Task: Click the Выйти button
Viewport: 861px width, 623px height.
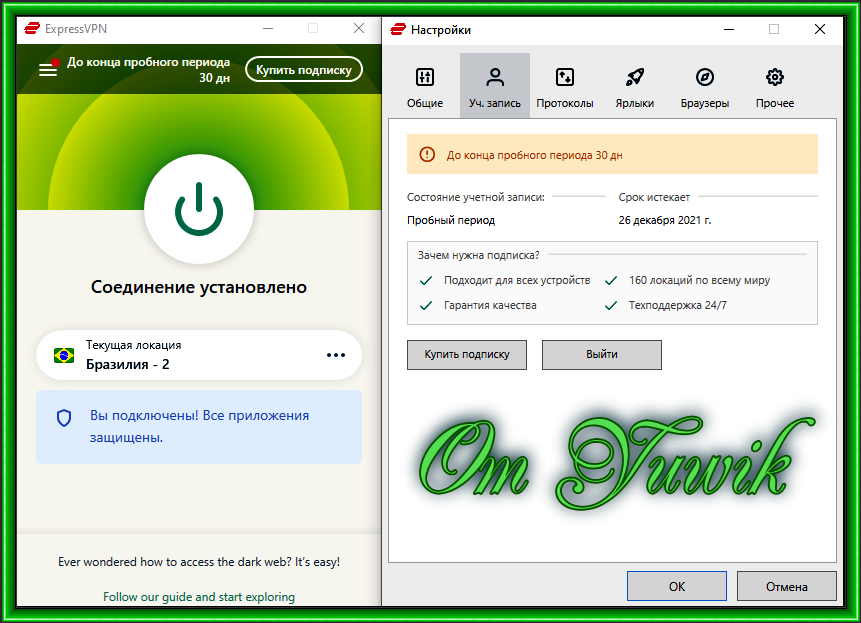Action: click(602, 355)
